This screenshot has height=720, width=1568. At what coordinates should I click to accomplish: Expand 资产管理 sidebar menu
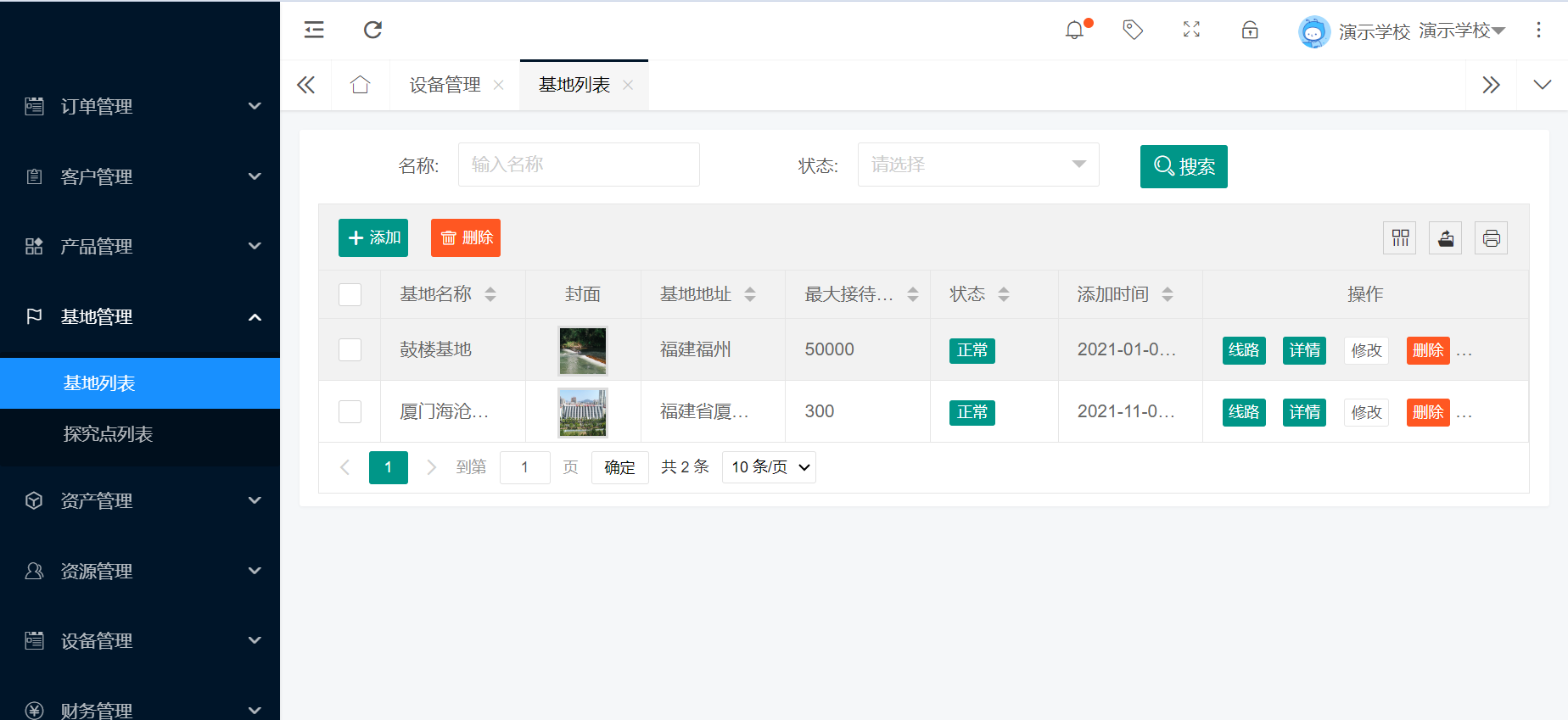tap(140, 500)
